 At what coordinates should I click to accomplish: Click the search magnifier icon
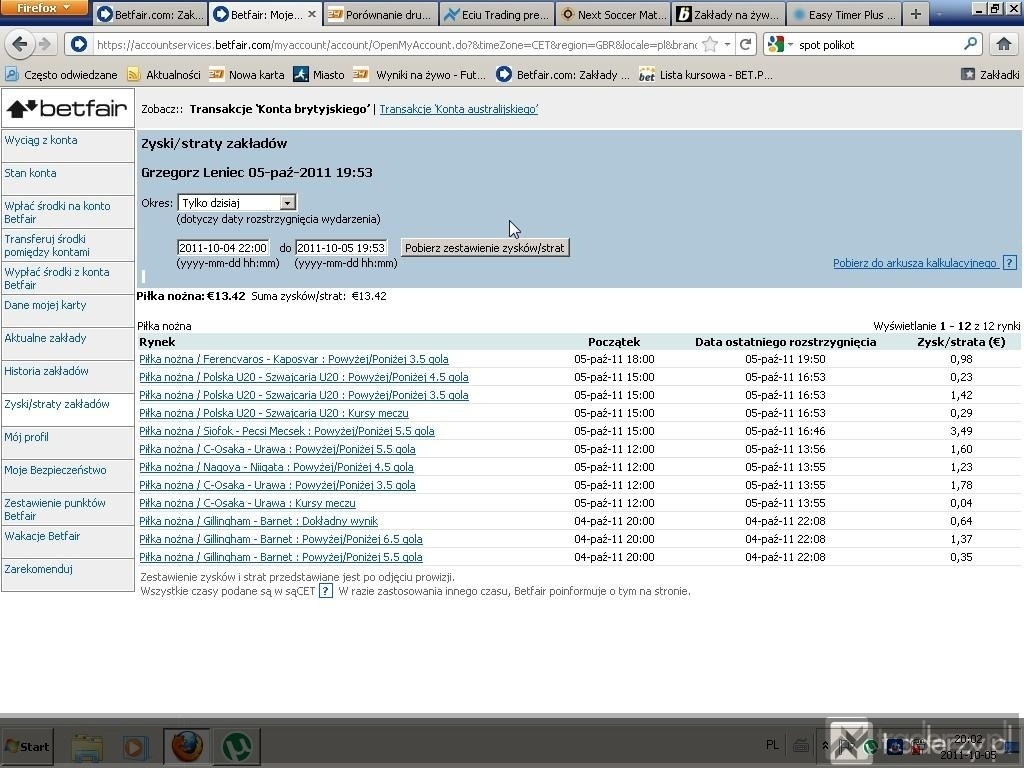pos(970,44)
